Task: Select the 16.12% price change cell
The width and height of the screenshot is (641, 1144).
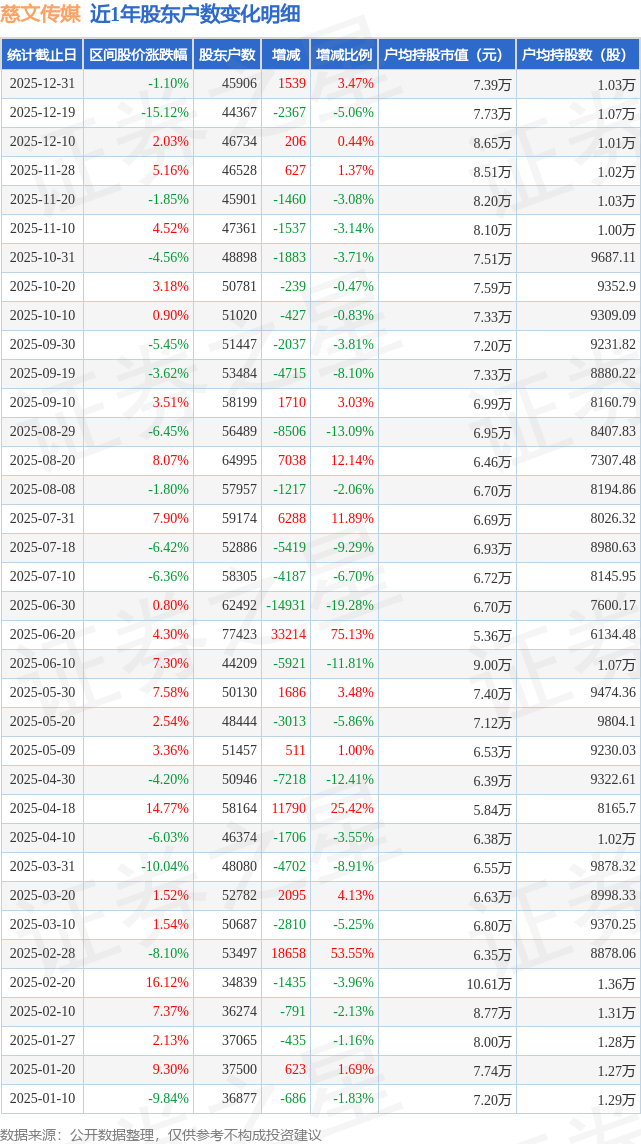Action: coord(167,983)
